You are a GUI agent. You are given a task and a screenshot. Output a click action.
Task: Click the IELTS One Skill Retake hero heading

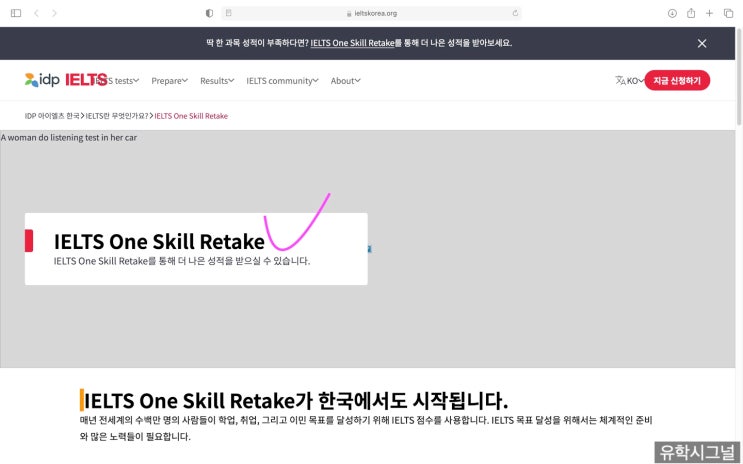(x=159, y=241)
